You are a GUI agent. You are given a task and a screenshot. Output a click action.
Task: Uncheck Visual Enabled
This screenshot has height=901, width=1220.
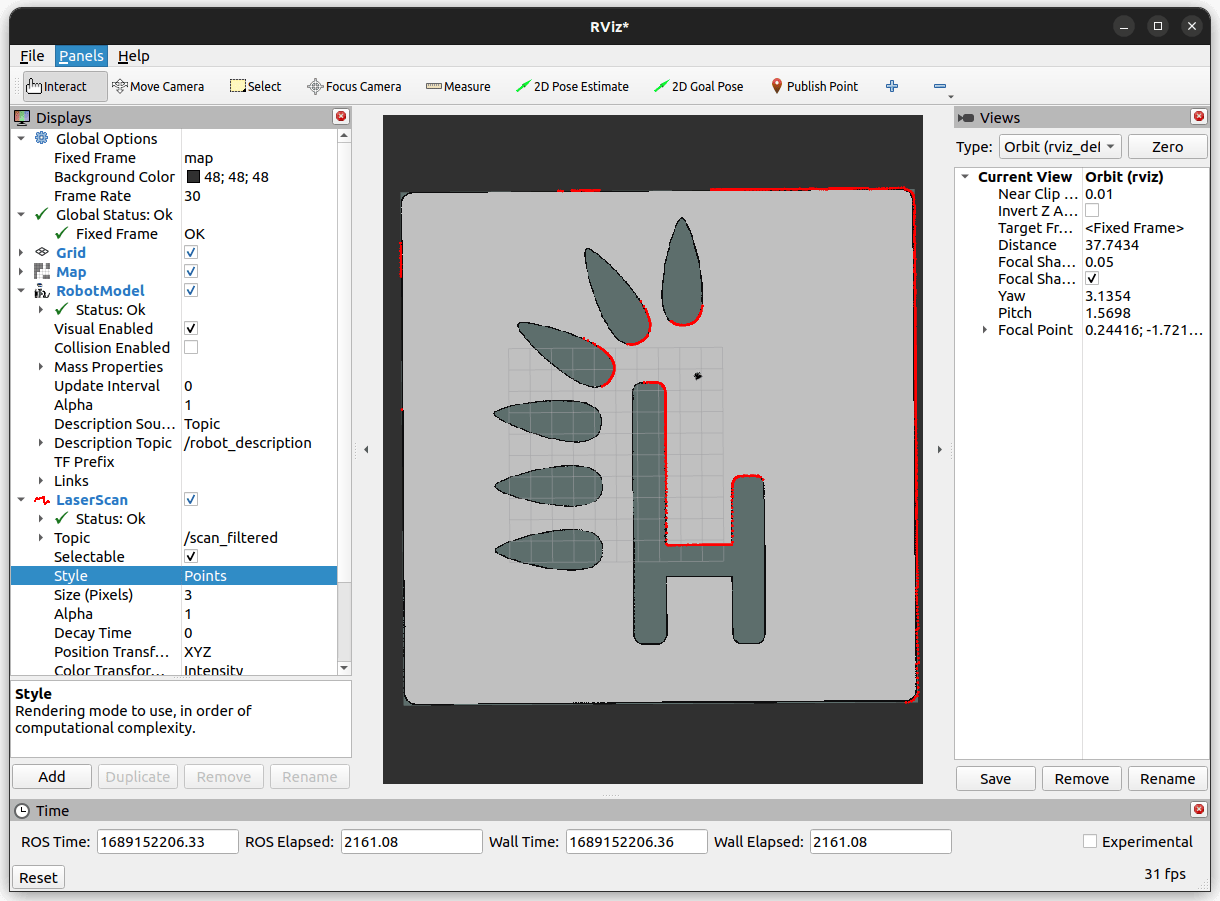(x=191, y=329)
